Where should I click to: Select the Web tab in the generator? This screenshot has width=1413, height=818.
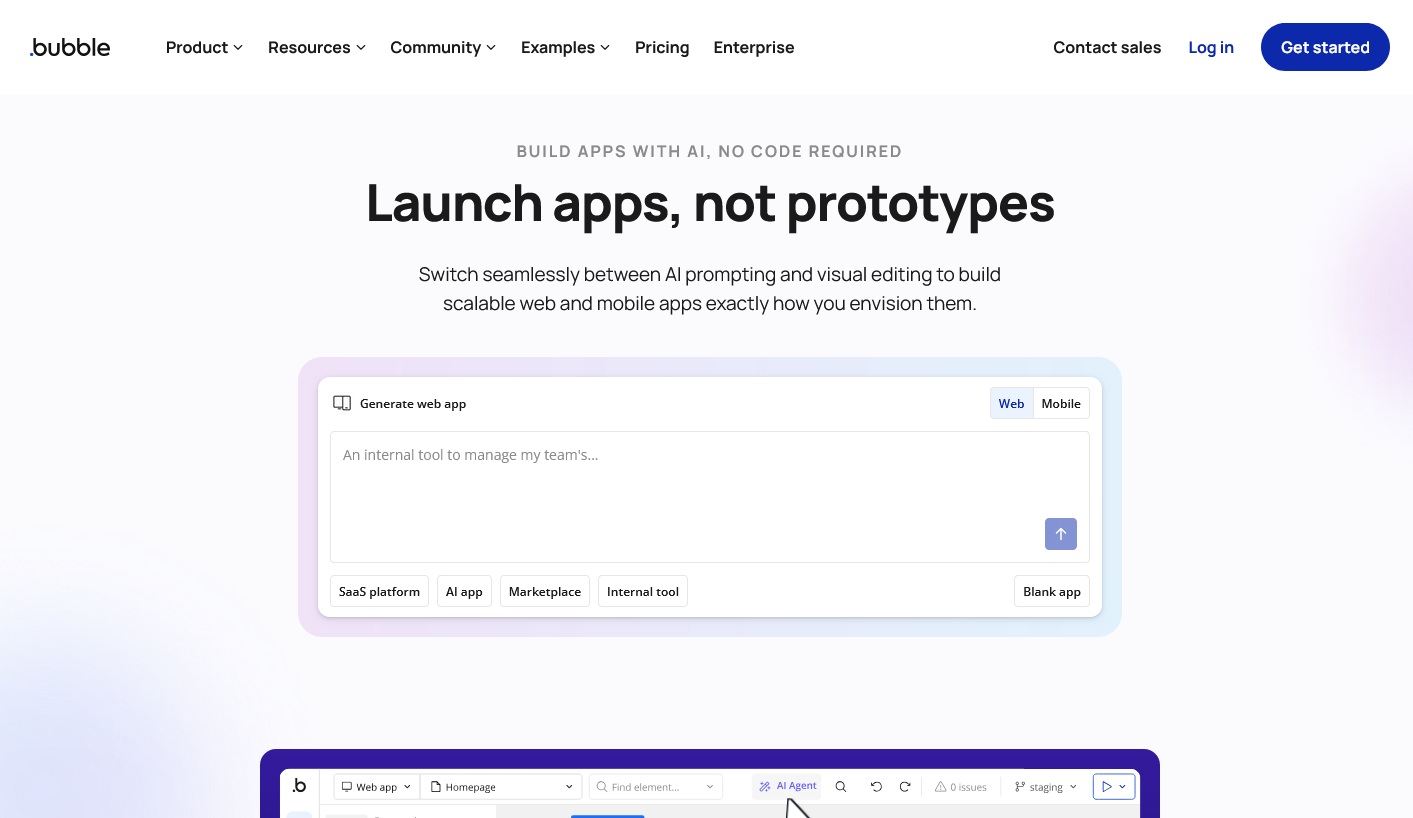(1011, 403)
